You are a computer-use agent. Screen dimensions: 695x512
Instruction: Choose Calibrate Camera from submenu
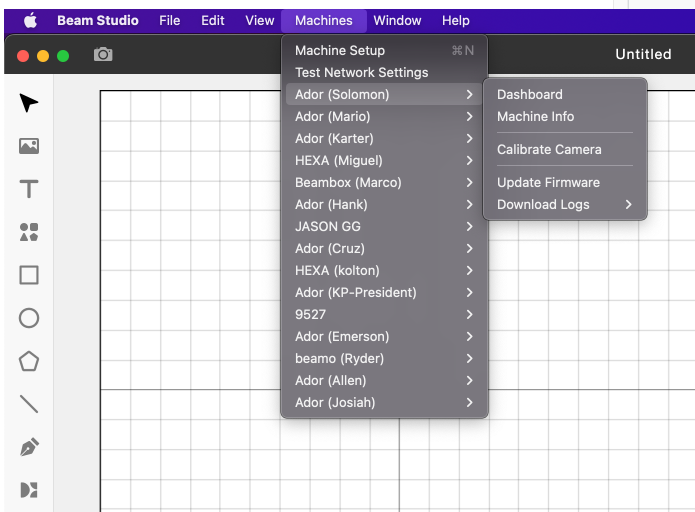tap(549, 149)
